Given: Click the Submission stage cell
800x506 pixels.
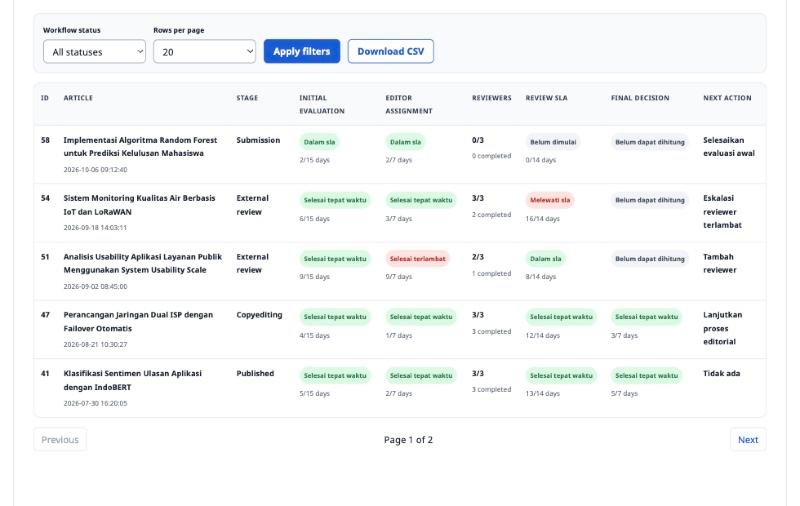Looking at the screenshot, I should pyautogui.click(x=258, y=140).
